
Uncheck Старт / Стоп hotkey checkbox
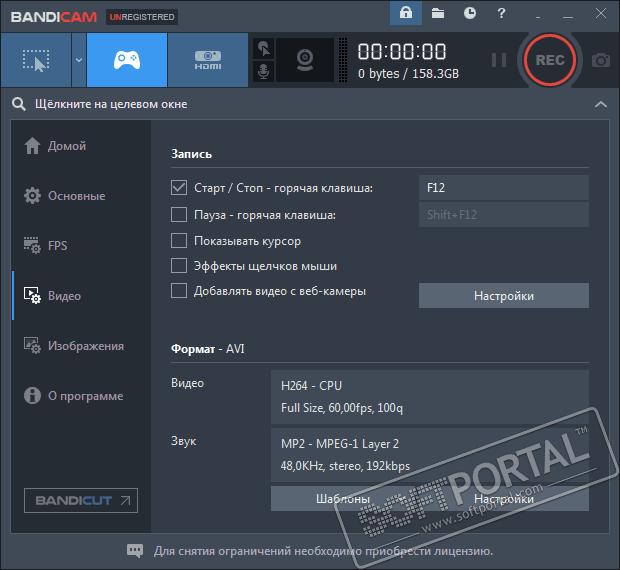tap(179, 187)
